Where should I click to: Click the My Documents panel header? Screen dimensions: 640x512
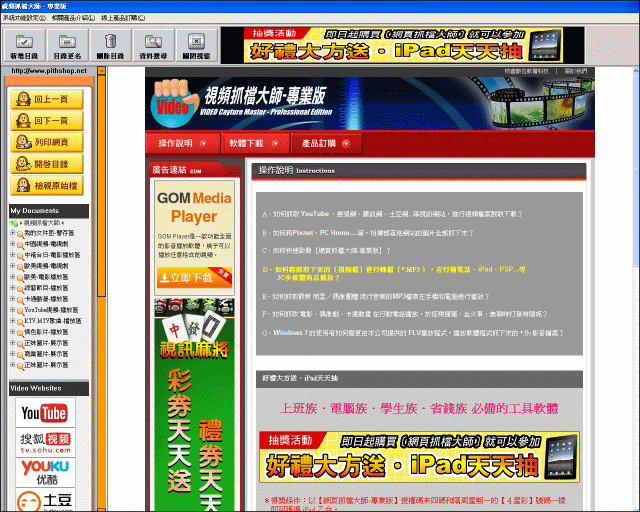tap(49, 211)
